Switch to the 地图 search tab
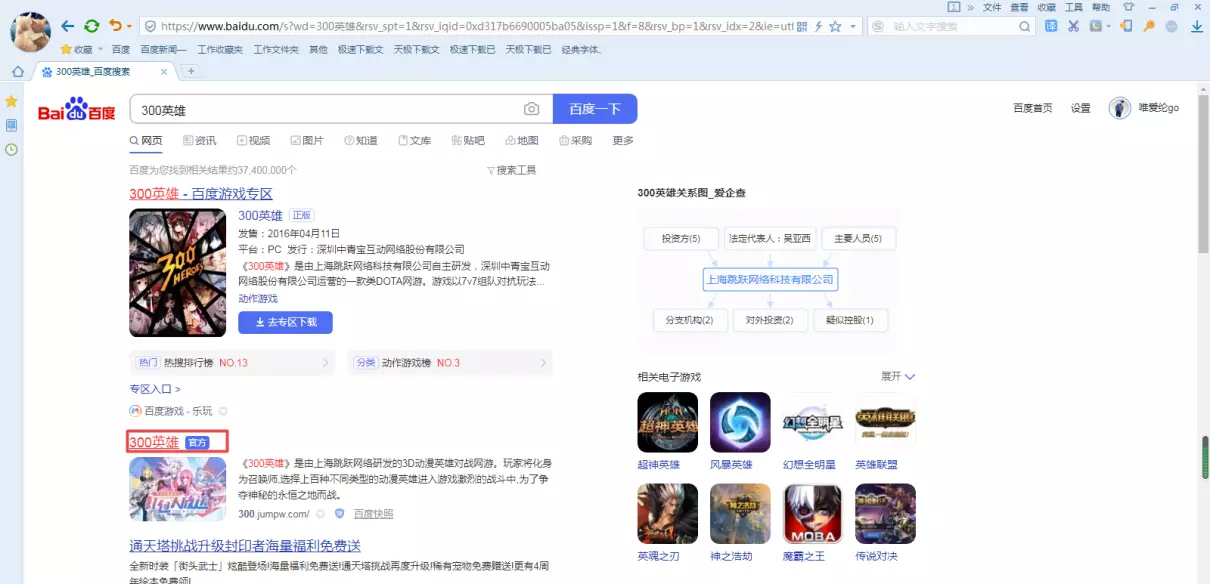Image resolution: width=1210 pixels, height=584 pixels. [x=523, y=140]
